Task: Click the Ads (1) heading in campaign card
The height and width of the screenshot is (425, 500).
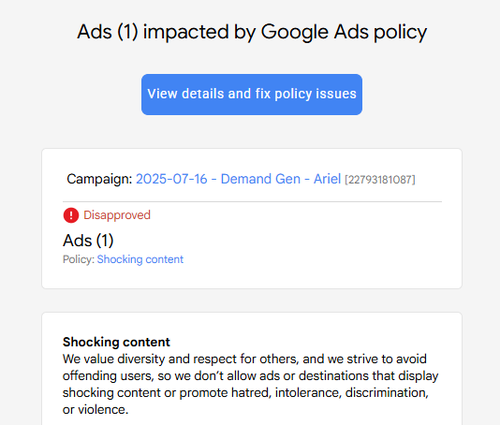Action: (x=88, y=240)
